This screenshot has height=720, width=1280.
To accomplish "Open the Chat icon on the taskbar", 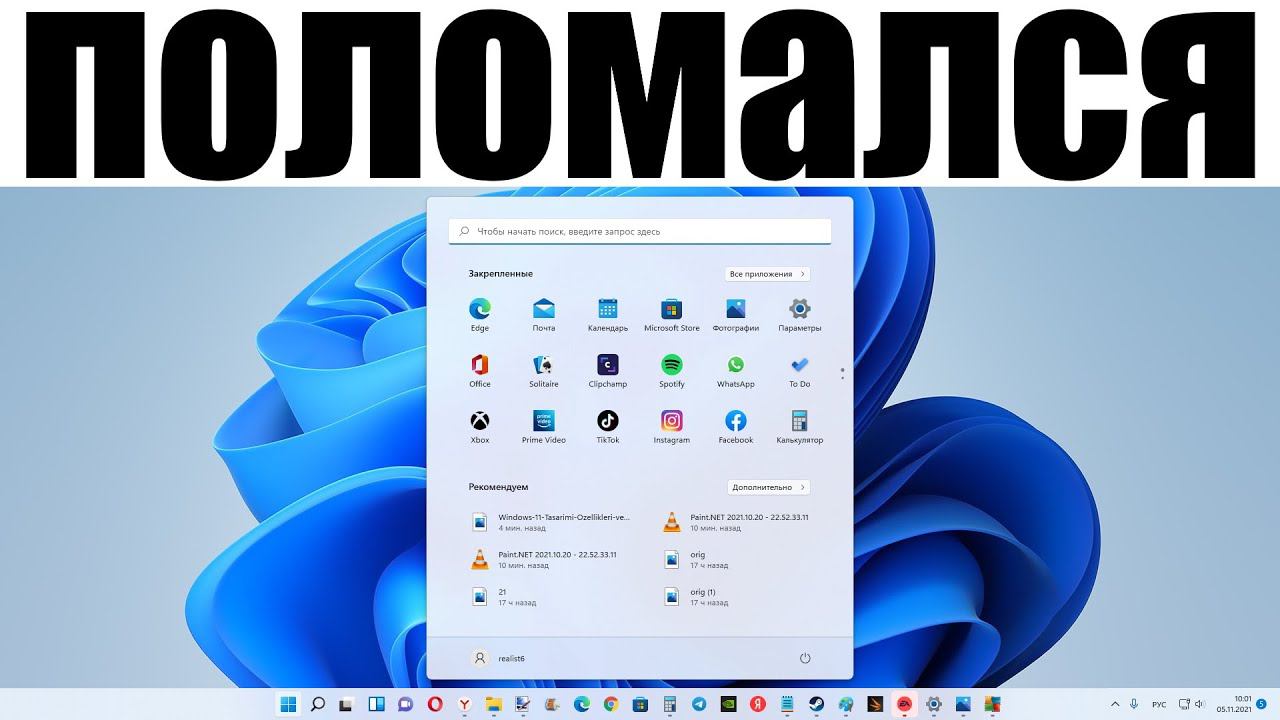I will tap(406, 704).
